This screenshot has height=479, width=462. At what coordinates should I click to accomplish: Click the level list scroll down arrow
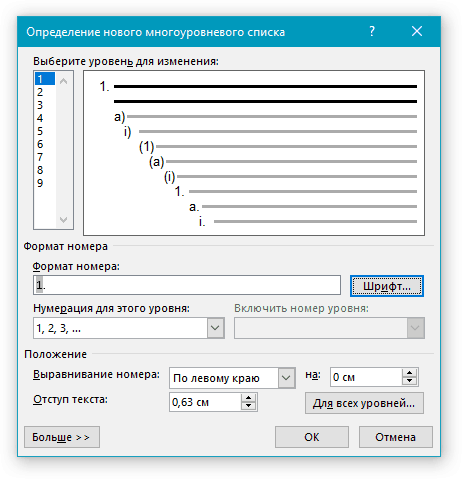(x=63, y=219)
